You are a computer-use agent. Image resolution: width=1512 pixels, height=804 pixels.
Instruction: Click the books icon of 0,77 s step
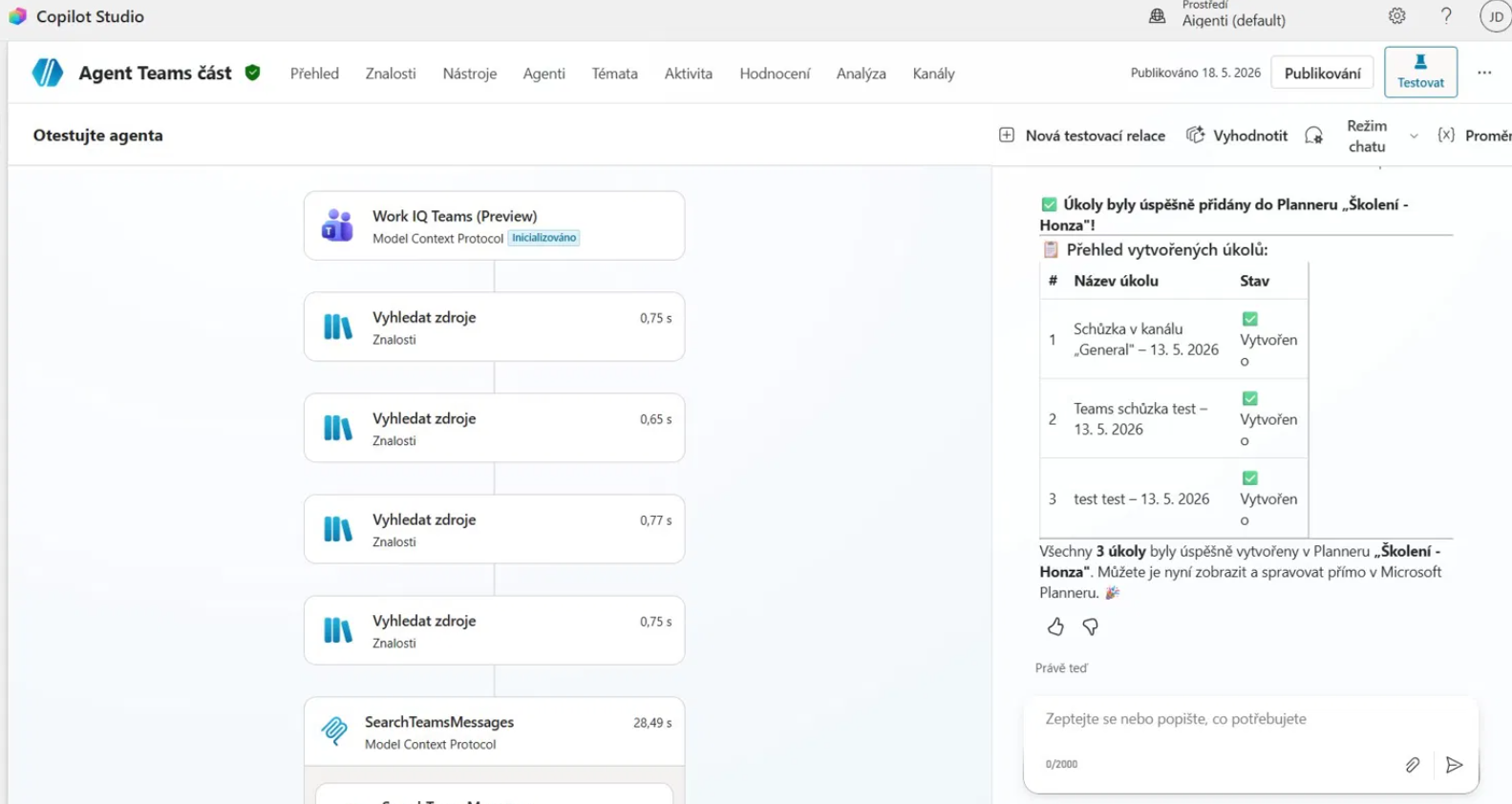(x=337, y=529)
